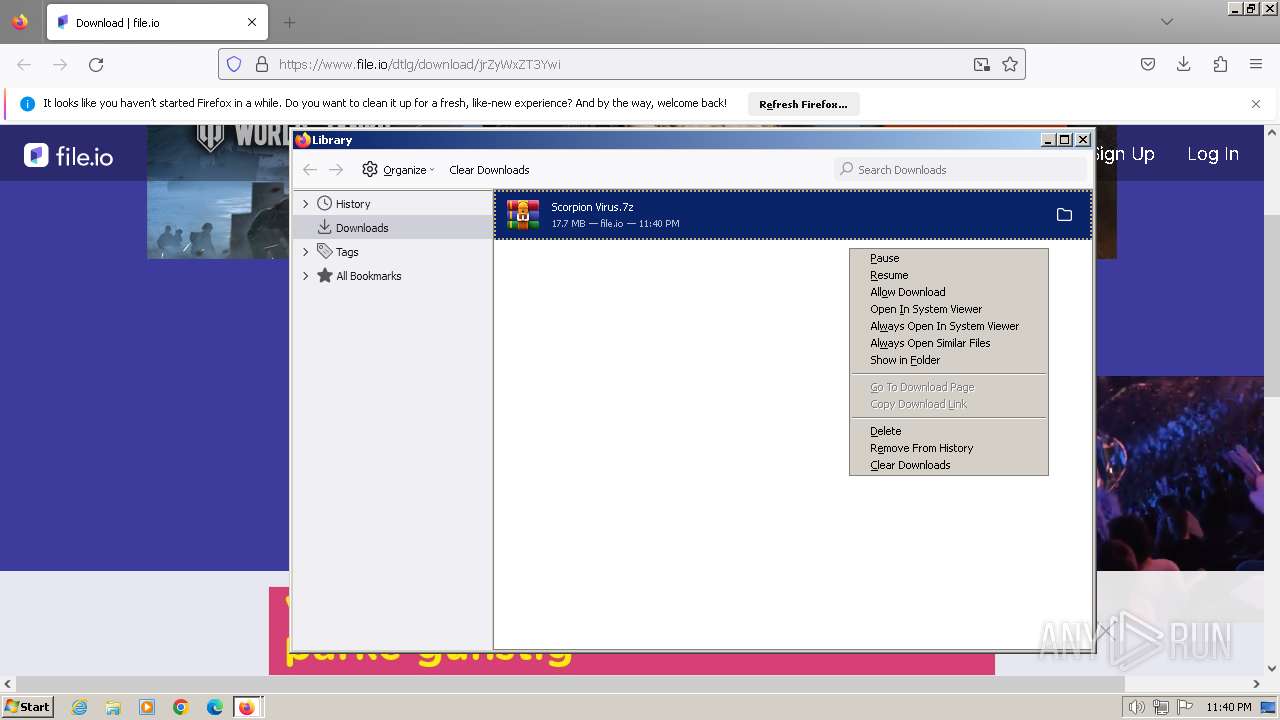The height and width of the screenshot is (720, 1280).
Task: Choose Delete in the context menu
Action: 948,431
